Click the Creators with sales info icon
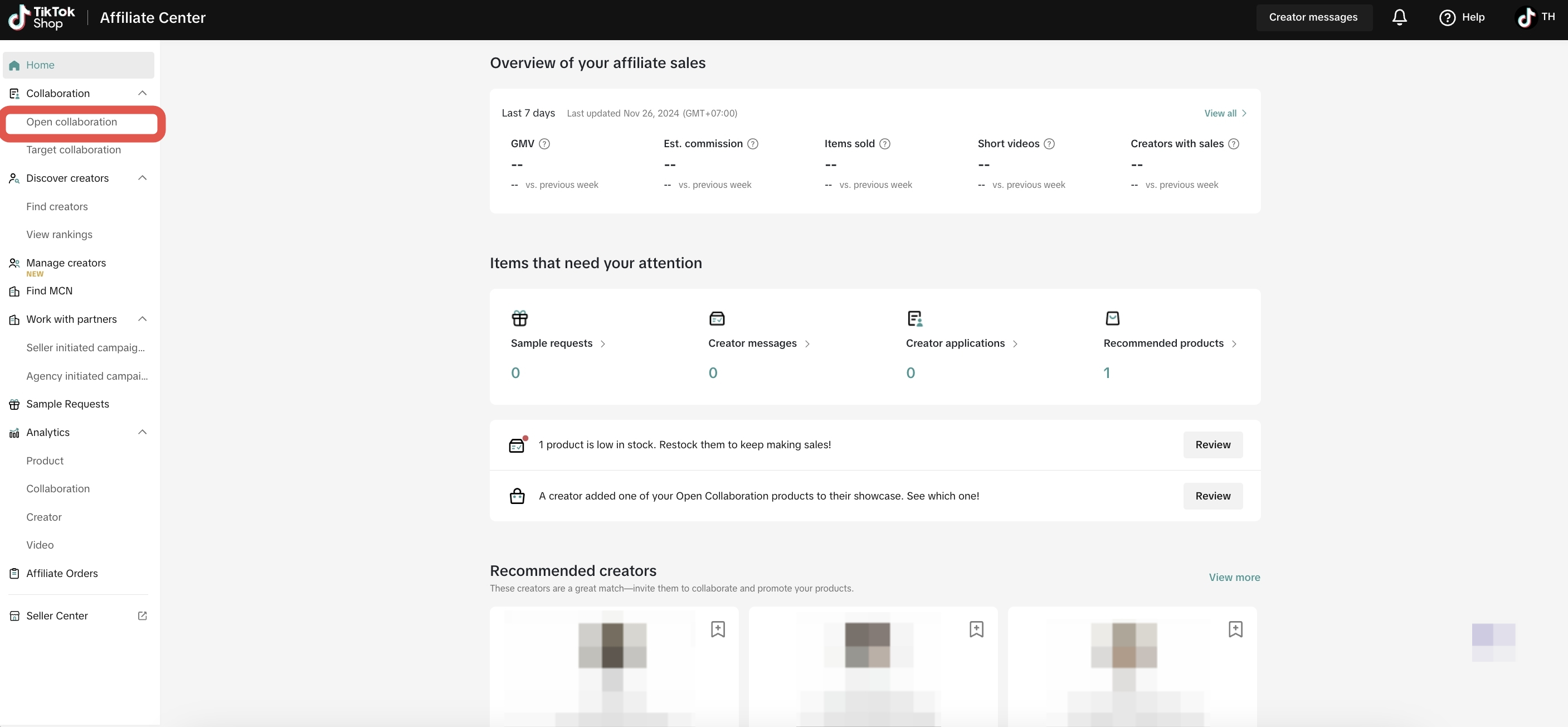The height and width of the screenshot is (727, 1568). [1233, 144]
